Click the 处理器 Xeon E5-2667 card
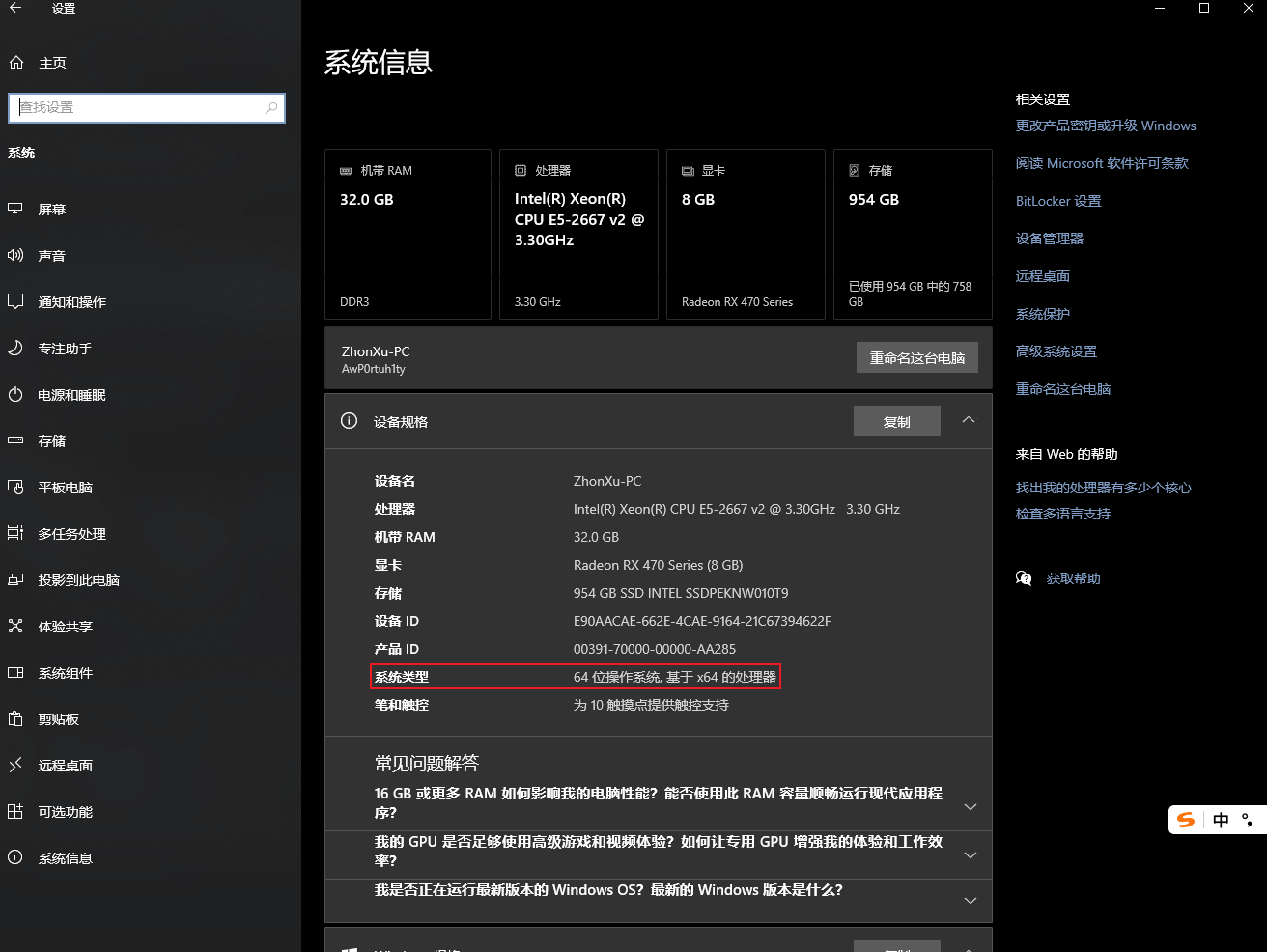Screen dimensions: 1267x952 [x=578, y=234]
